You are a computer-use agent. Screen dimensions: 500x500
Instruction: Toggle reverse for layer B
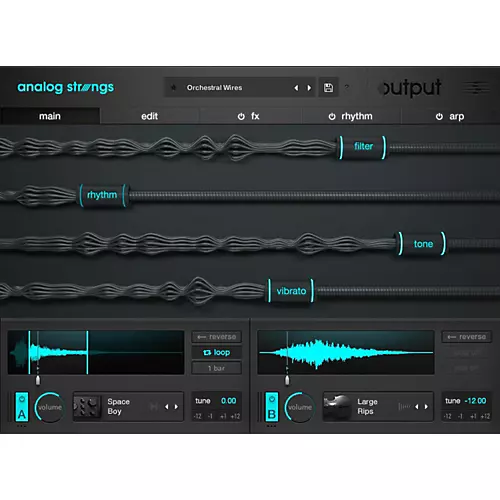pos(467,337)
